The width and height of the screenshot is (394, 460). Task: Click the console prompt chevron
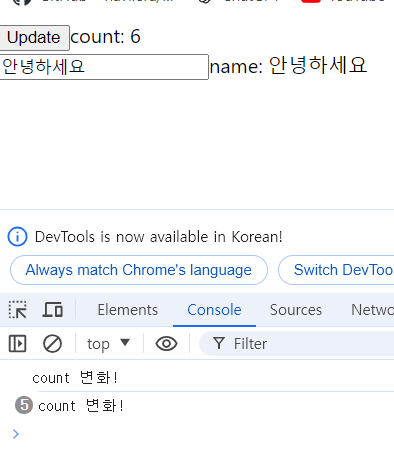click(16, 434)
